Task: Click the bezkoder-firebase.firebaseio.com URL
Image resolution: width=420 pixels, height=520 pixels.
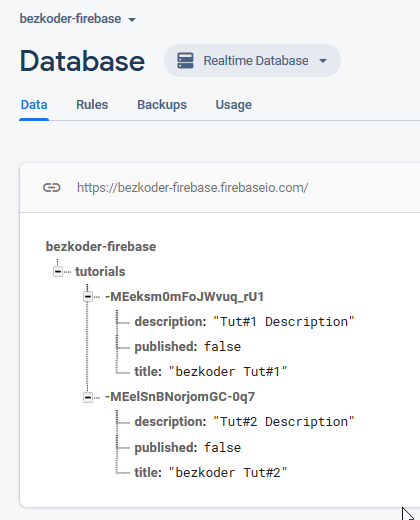Action: 192,188
